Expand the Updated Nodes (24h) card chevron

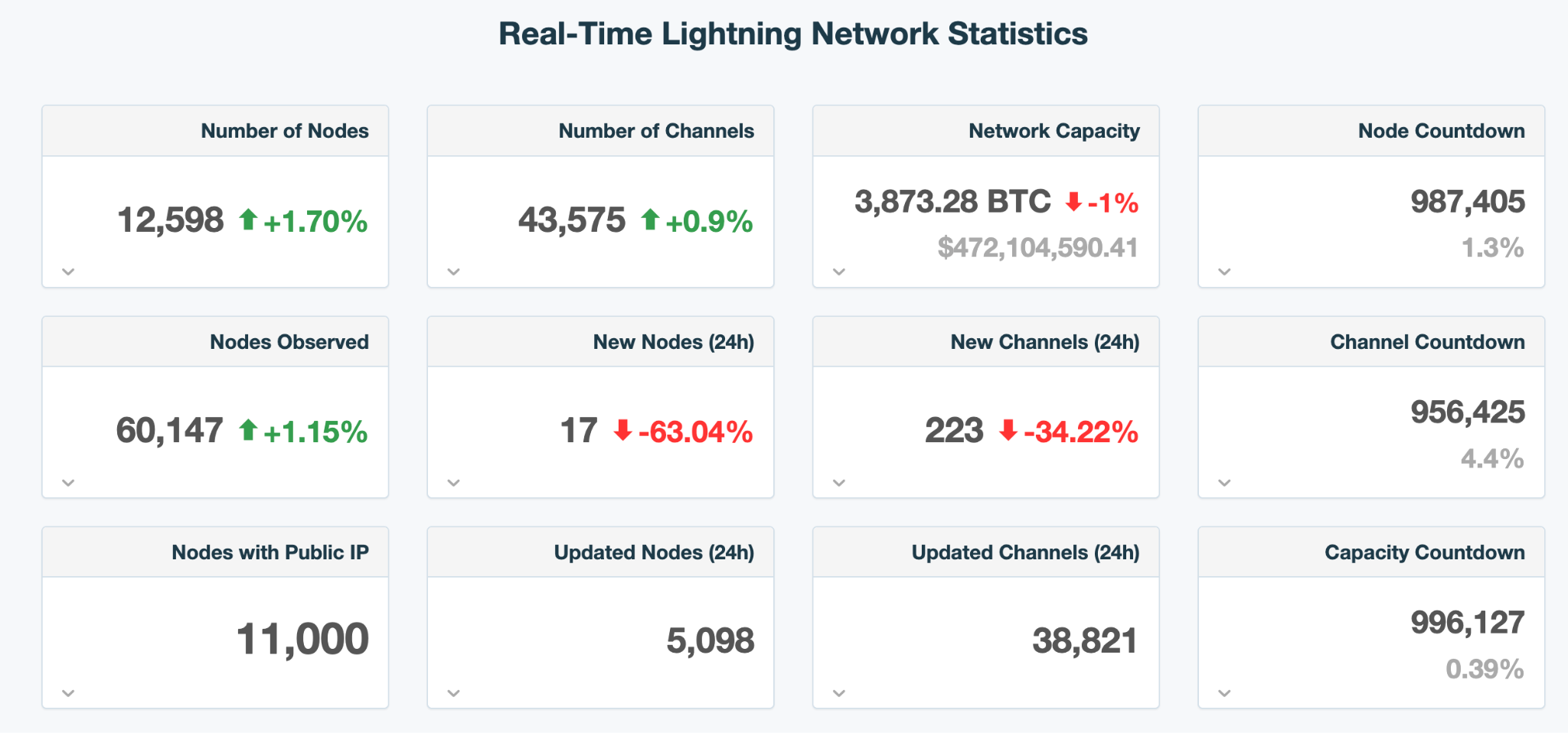point(453,693)
